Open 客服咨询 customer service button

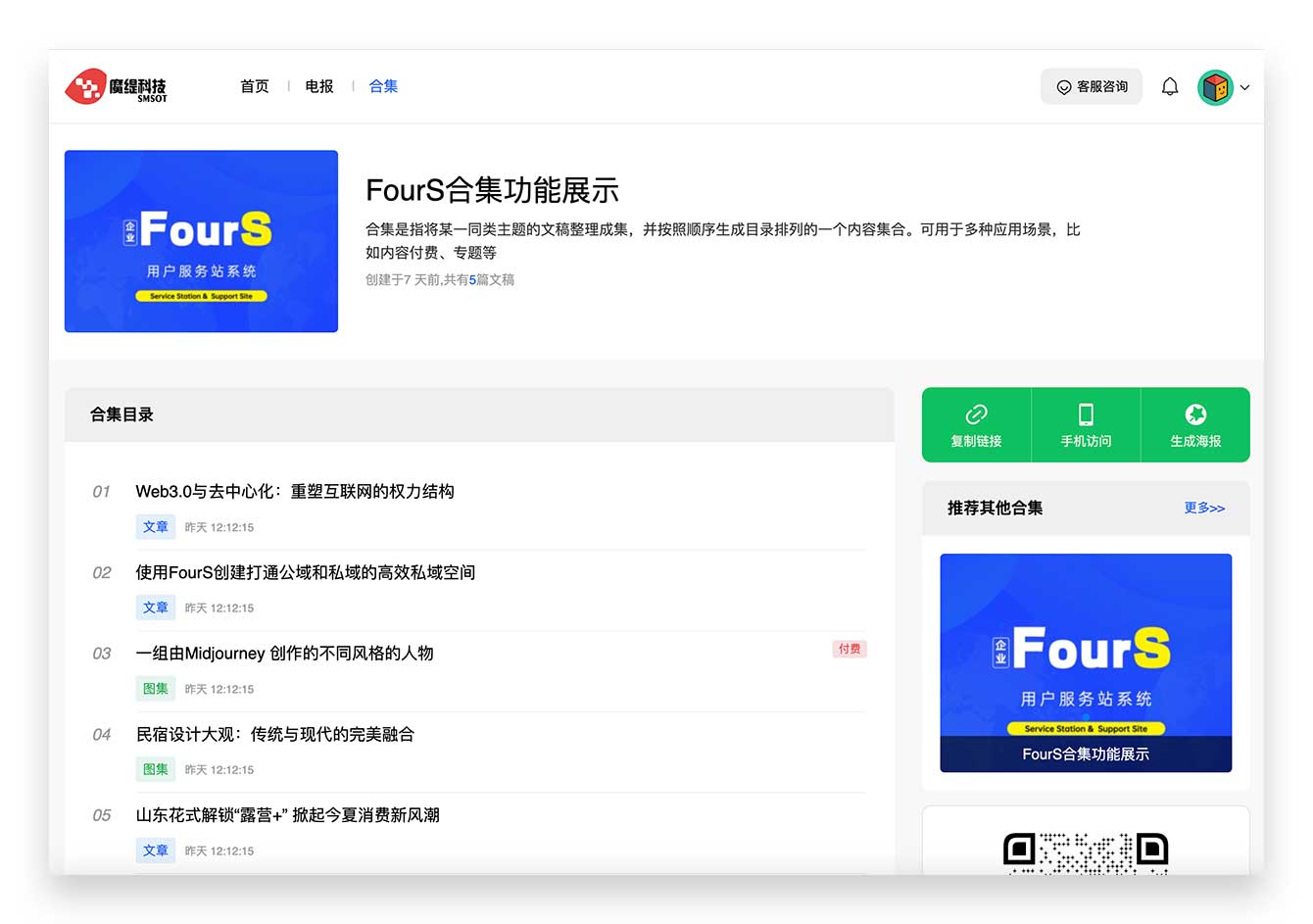click(x=1092, y=86)
